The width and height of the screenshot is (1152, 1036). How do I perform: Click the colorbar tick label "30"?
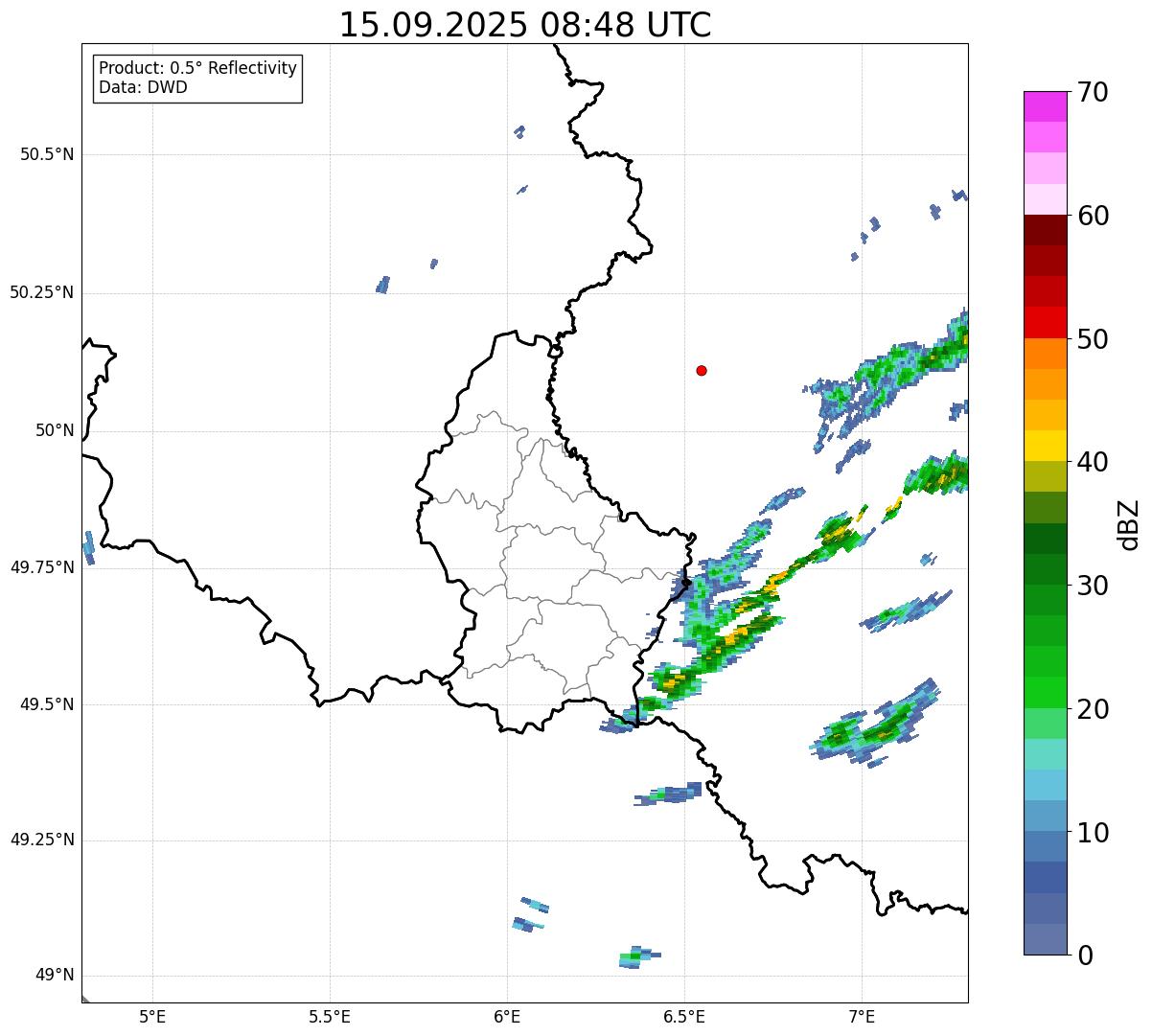pyautogui.click(x=1093, y=586)
